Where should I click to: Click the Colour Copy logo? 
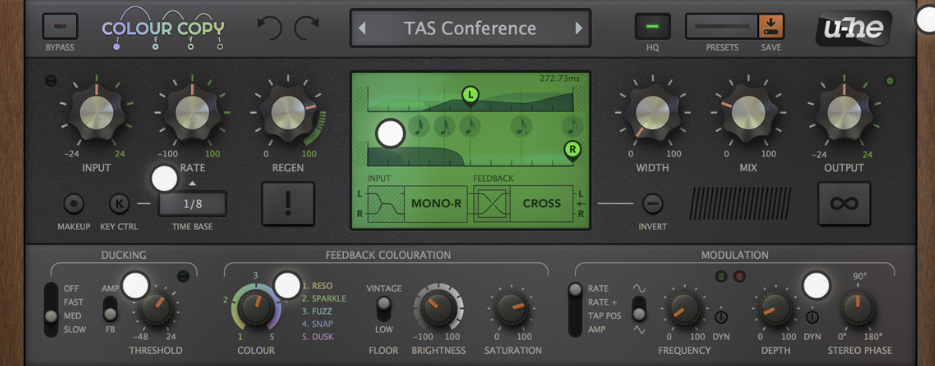pyautogui.click(x=163, y=28)
